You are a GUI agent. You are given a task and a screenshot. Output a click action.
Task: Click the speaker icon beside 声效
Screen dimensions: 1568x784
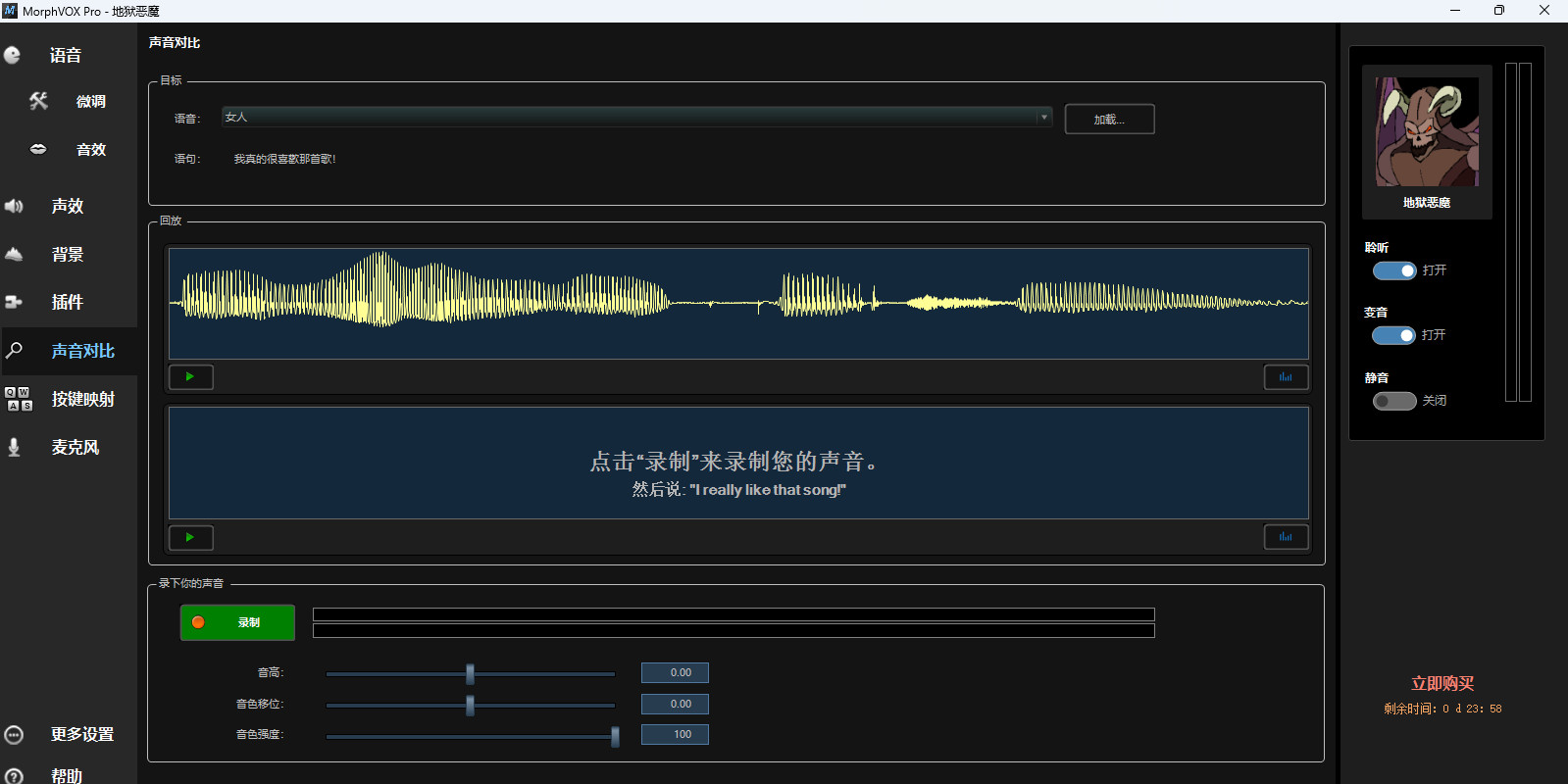(14, 206)
